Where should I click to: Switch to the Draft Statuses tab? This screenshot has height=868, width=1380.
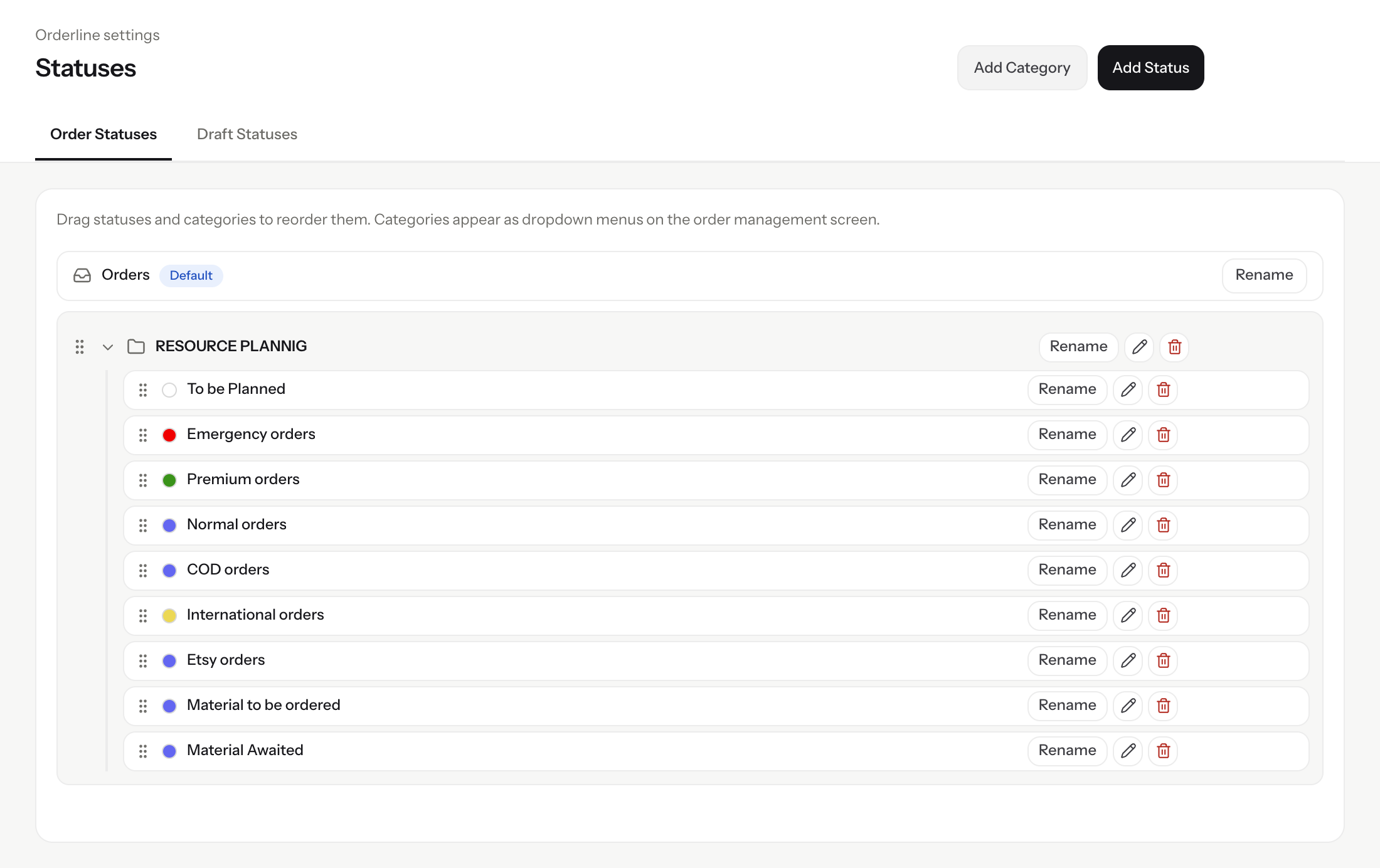click(x=247, y=134)
